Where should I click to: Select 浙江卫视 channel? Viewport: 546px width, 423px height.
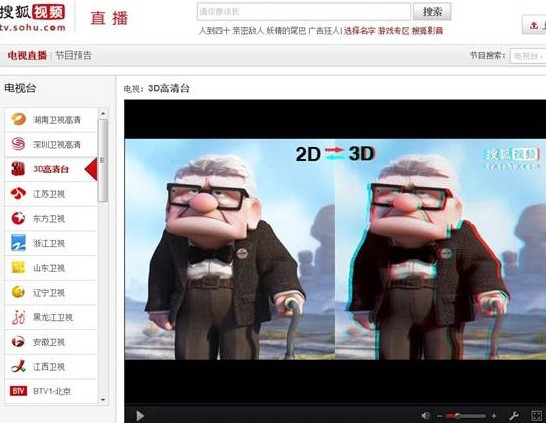point(51,243)
